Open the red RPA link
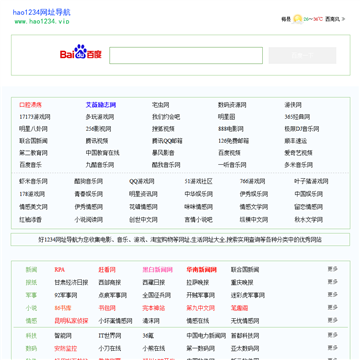The height and width of the screenshot is (360, 360). click(59, 270)
